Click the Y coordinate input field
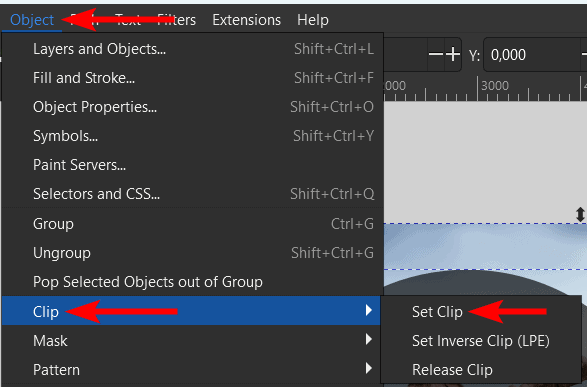This screenshot has height=387, width=587. tap(532, 55)
